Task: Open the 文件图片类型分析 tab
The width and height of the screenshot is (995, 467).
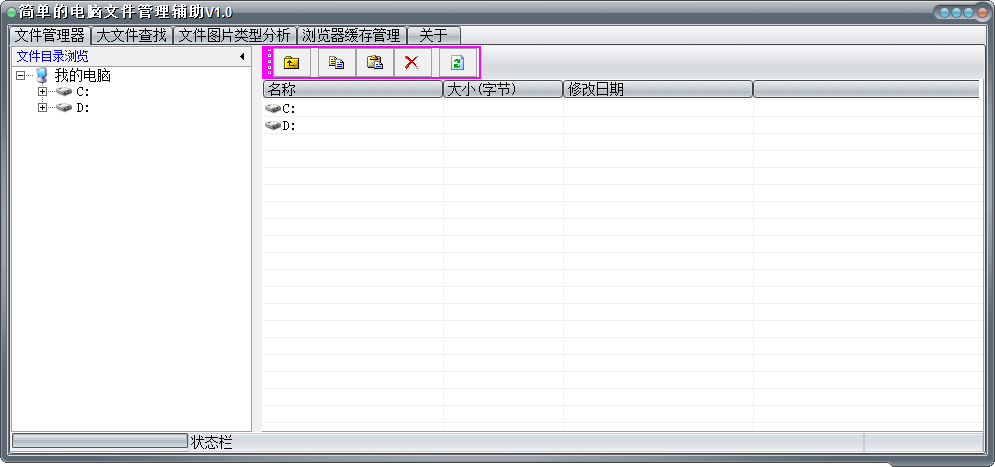Action: (x=234, y=35)
